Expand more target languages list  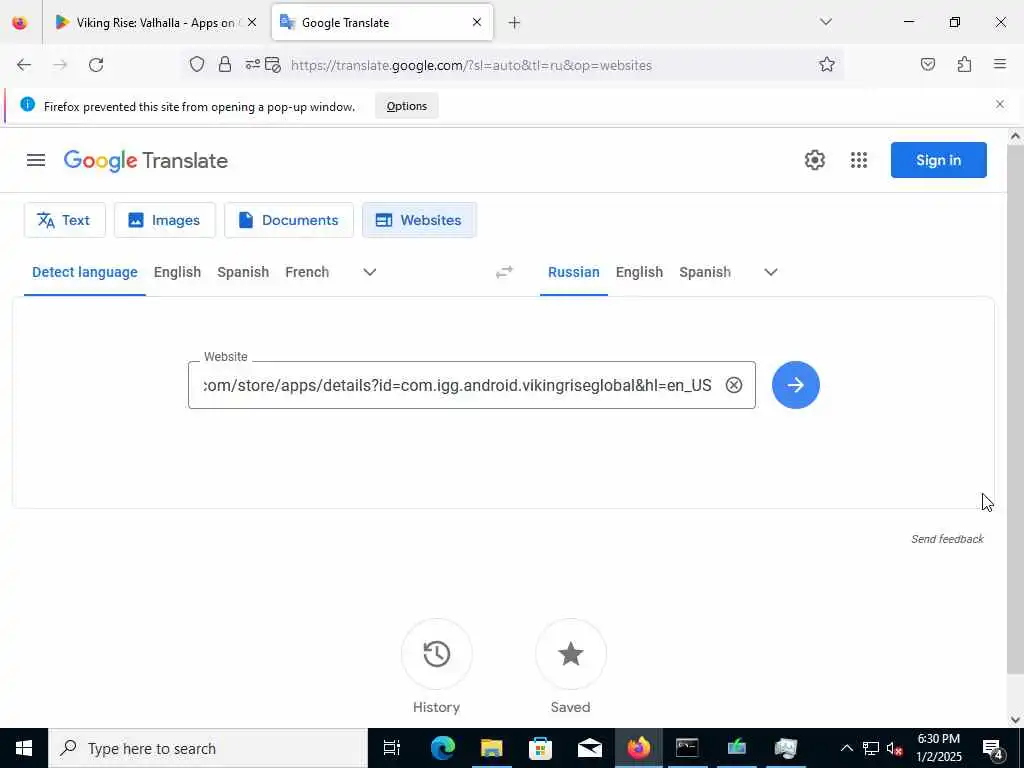click(771, 272)
